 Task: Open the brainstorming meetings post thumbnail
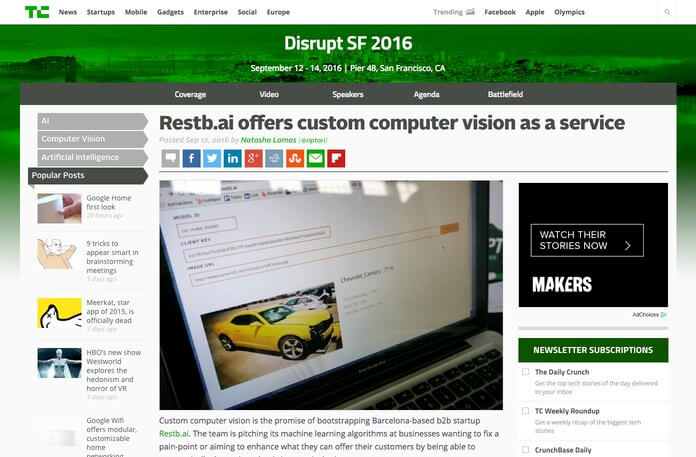click(59, 254)
